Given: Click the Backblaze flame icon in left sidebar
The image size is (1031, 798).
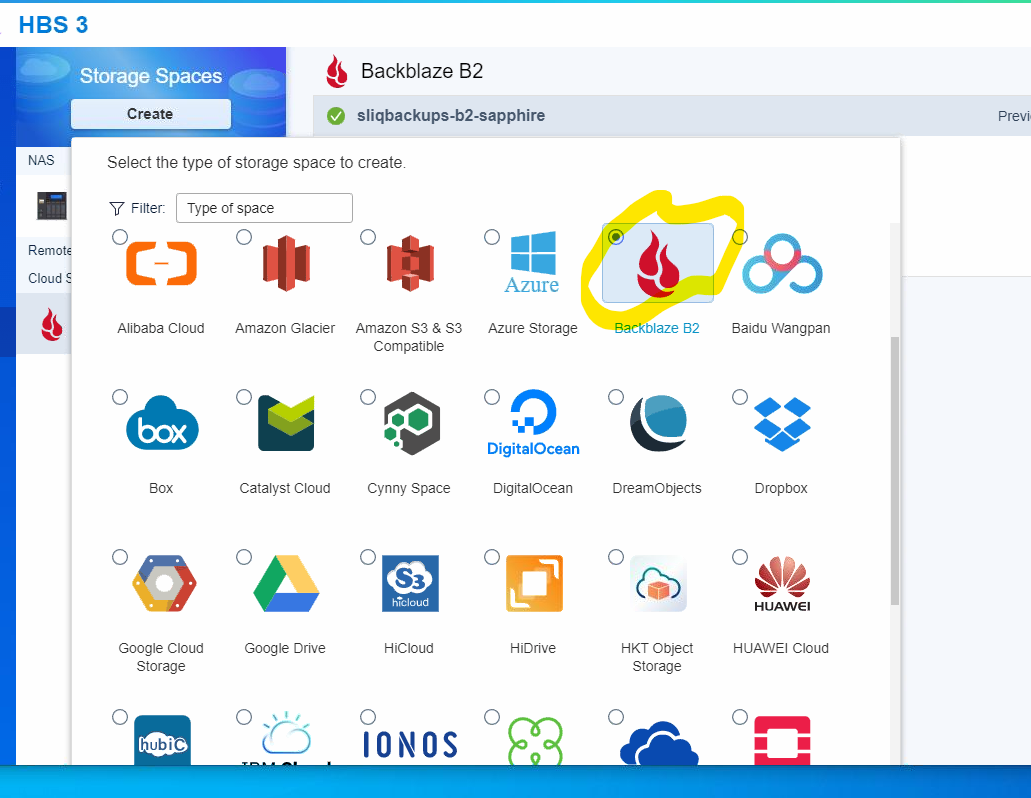Looking at the screenshot, I should click(x=51, y=325).
